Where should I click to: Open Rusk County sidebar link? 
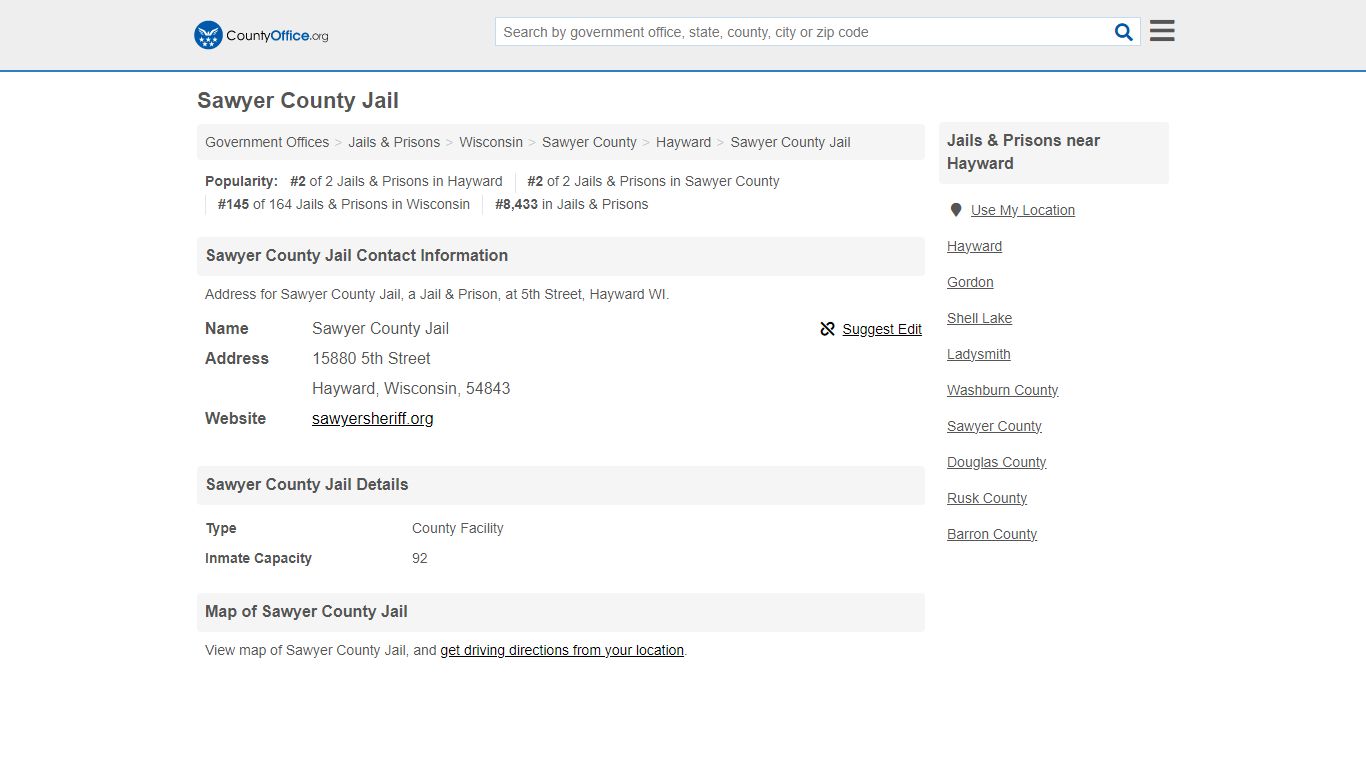[987, 498]
